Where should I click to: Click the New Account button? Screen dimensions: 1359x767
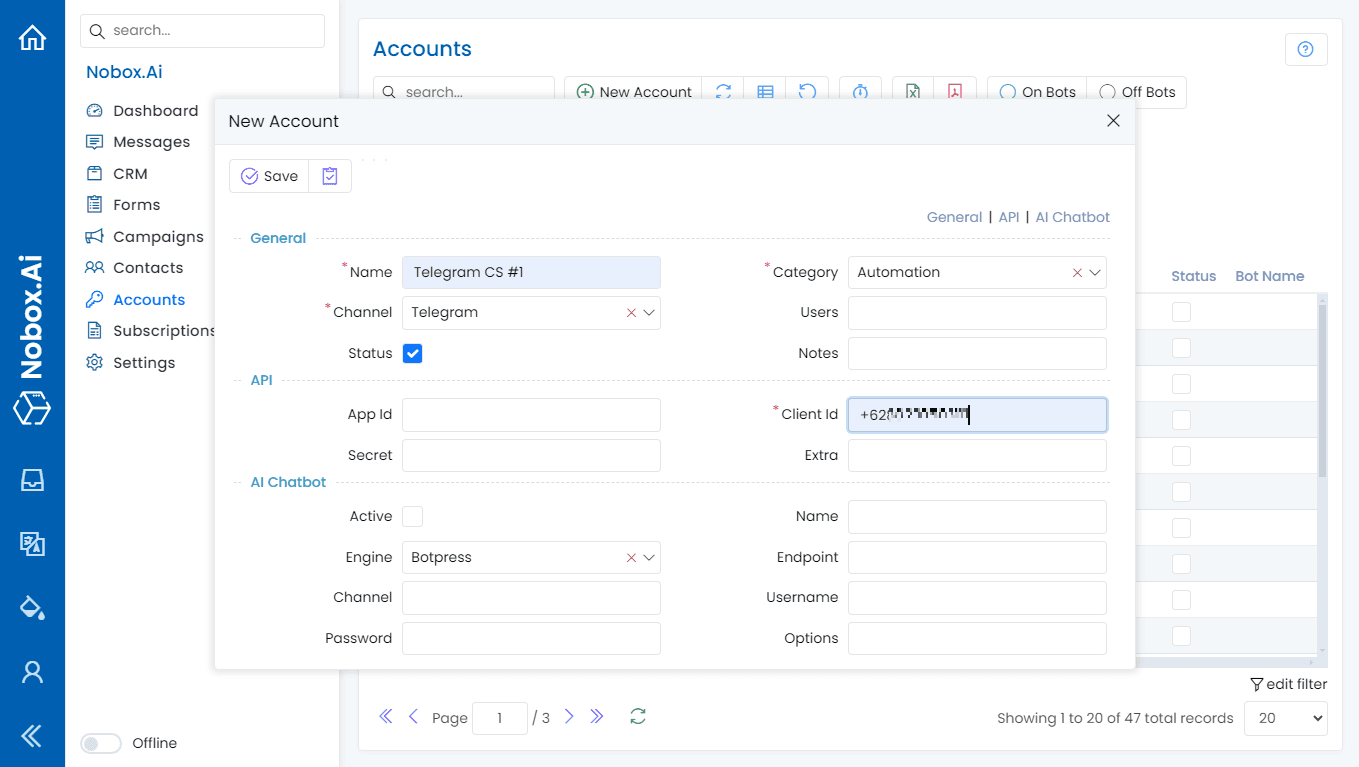(x=633, y=91)
